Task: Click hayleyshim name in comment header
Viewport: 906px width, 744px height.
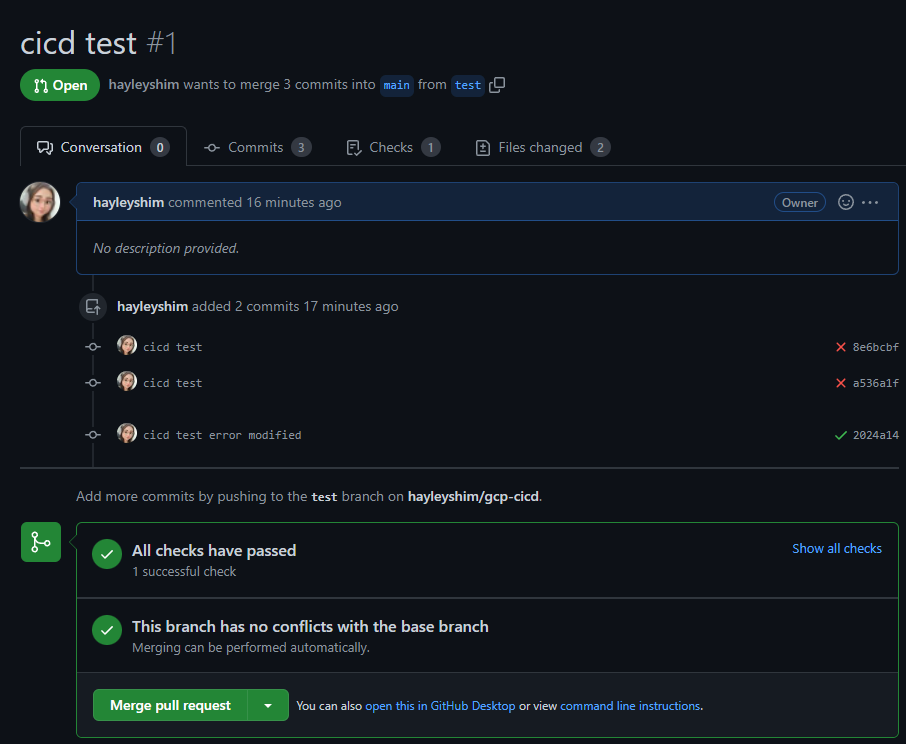Action: [x=128, y=202]
